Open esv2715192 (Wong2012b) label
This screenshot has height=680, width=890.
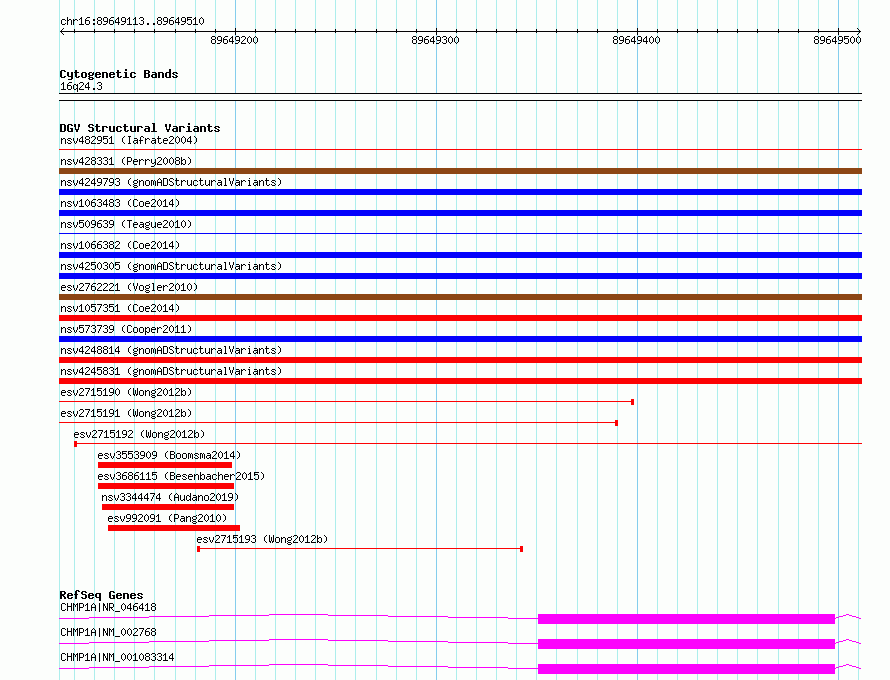[139, 434]
